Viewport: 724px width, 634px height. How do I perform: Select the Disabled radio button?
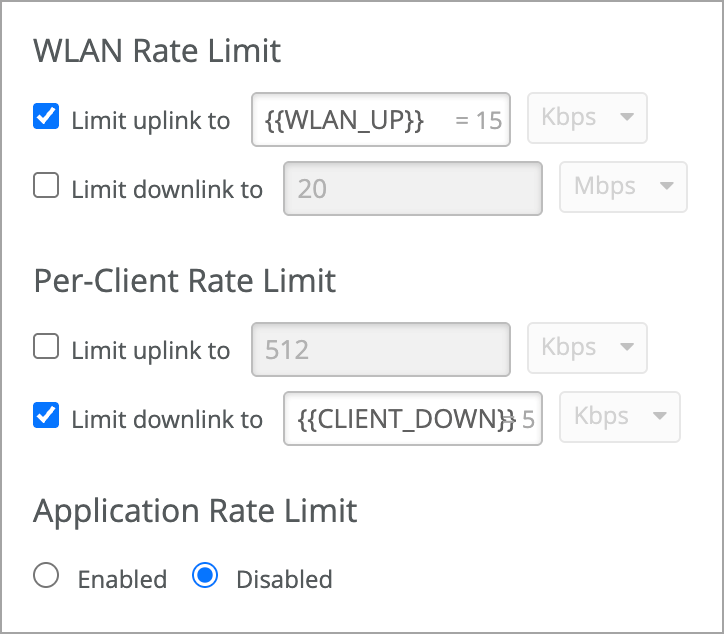coord(205,577)
